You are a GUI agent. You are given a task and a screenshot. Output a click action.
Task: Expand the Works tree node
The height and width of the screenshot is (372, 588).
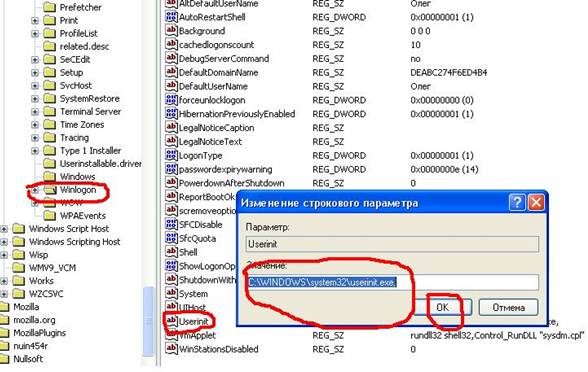click(x=4, y=281)
